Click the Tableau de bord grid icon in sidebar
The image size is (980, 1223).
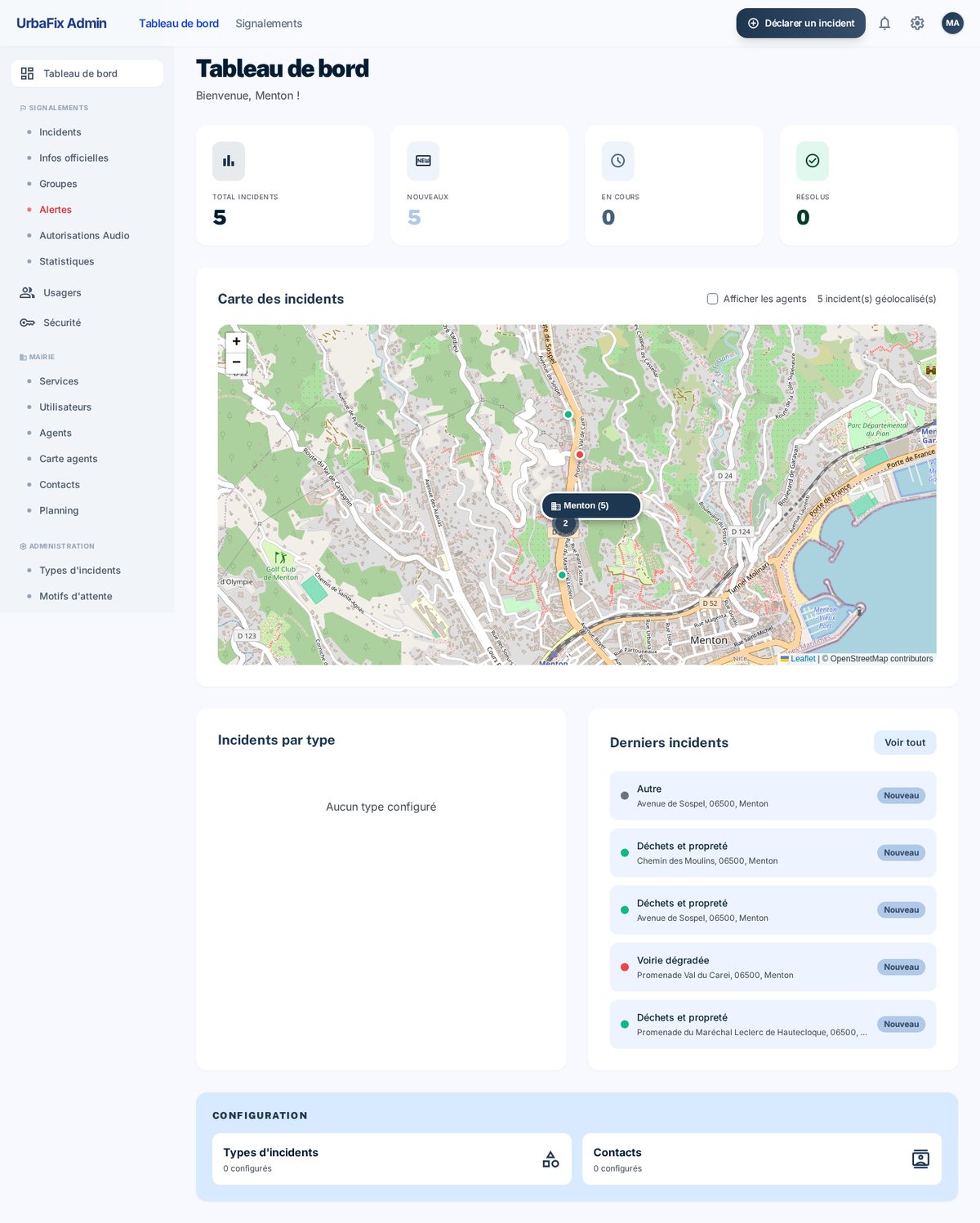coord(27,73)
